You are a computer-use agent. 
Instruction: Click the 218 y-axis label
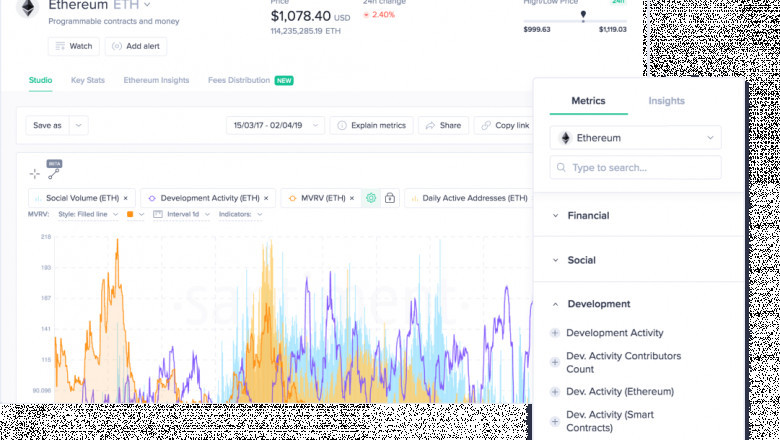click(x=46, y=237)
